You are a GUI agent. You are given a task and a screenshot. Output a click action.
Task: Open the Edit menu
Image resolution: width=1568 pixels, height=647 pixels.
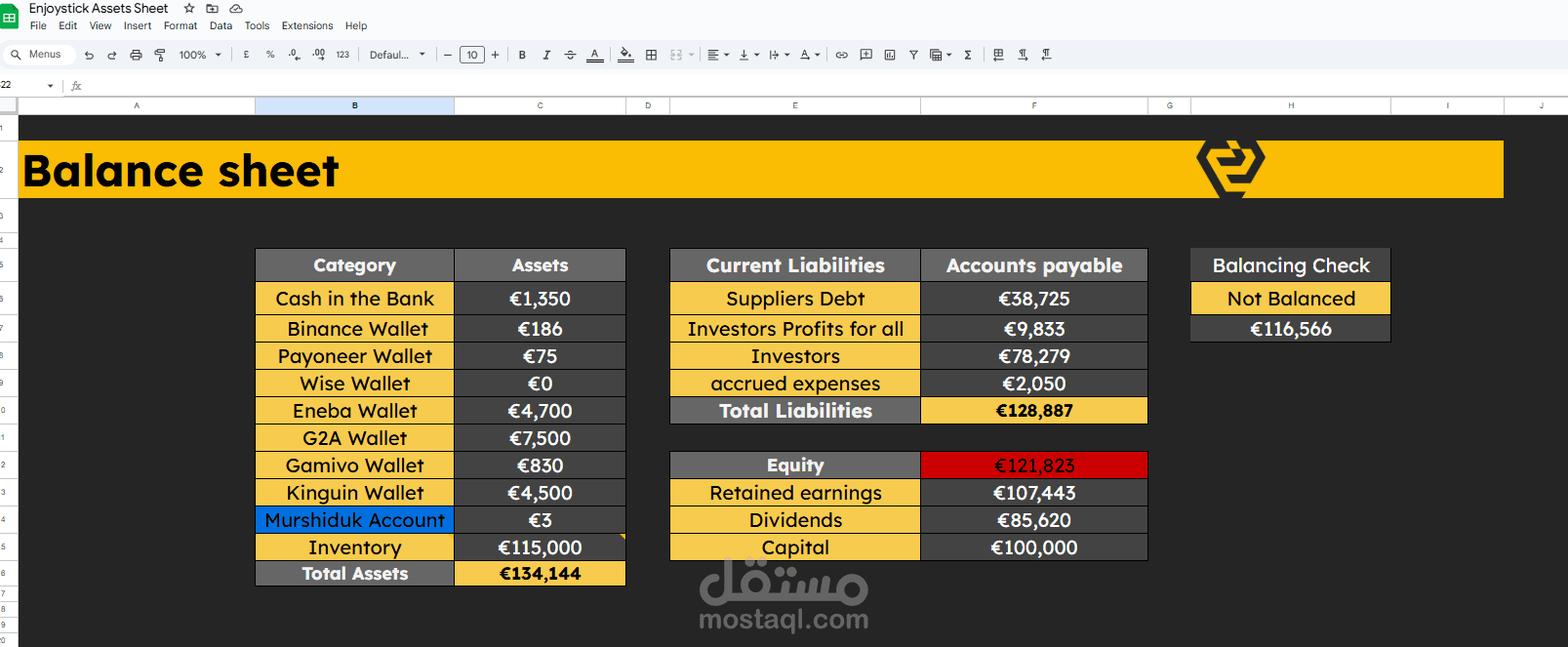coord(68,26)
